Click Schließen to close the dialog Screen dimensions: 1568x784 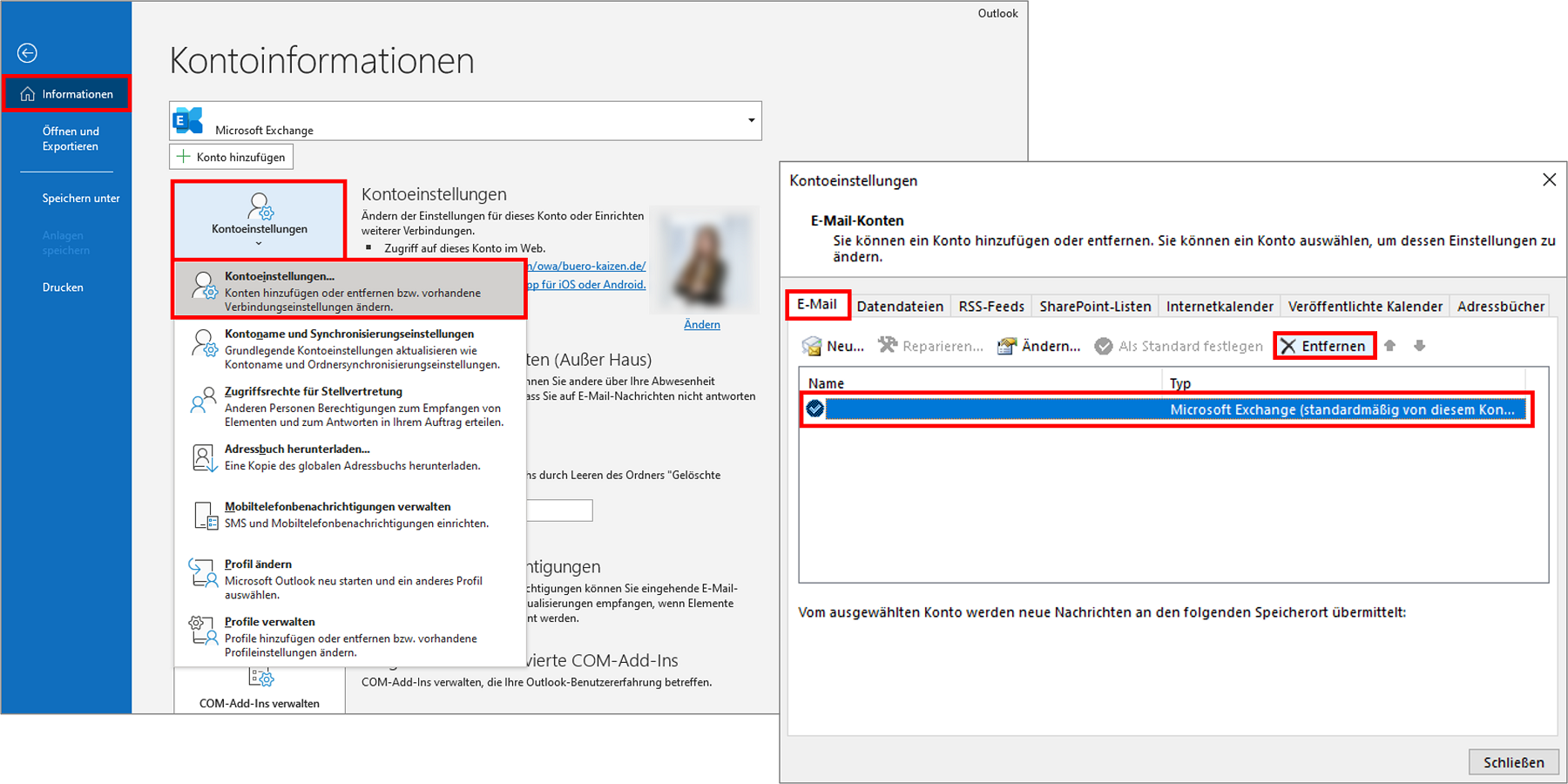click(x=1514, y=762)
